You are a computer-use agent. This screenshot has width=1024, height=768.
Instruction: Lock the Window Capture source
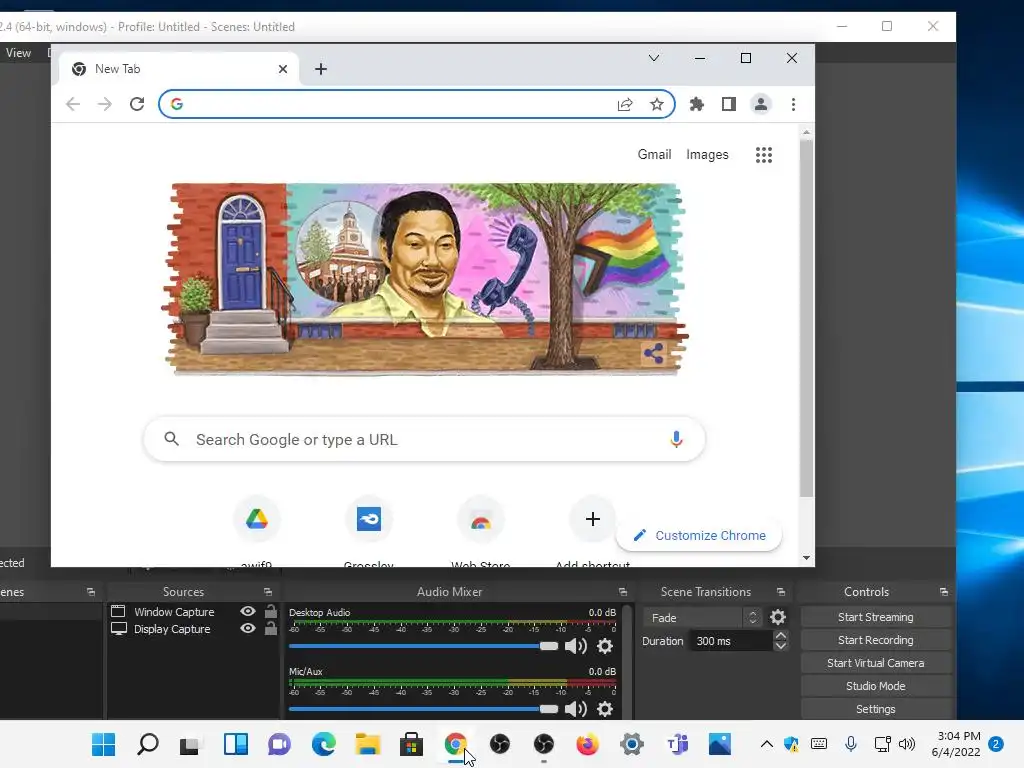[x=270, y=611]
